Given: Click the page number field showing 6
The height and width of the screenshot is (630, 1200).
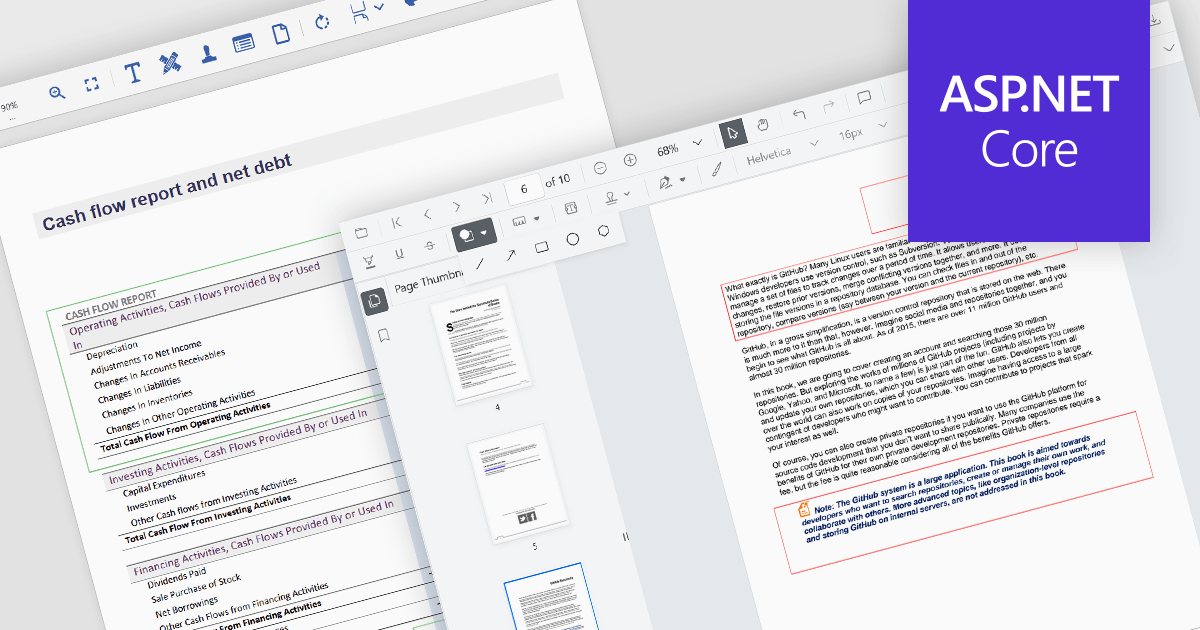Looking at the screenshot, I should coord(524,187).
